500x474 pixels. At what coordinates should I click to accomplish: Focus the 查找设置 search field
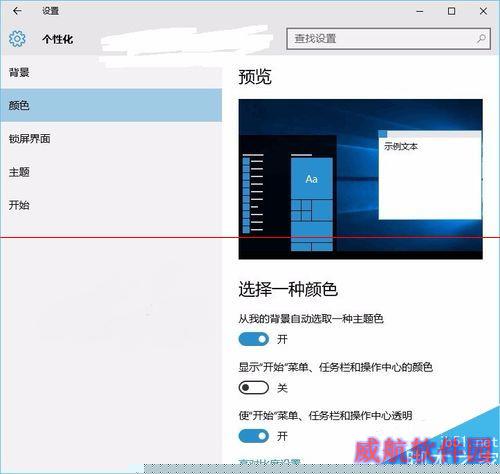[x=388, y=39]
